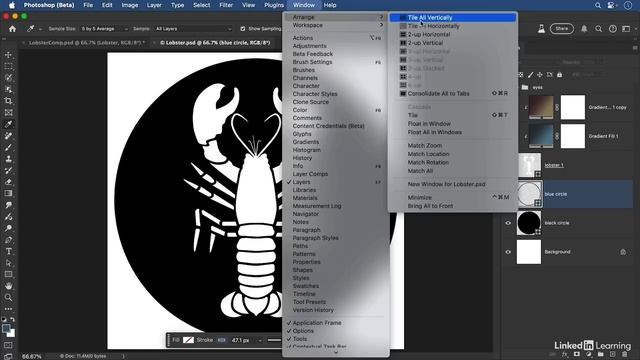
Task: Click lock position icon in Layers panel
Action: (540, 75)
